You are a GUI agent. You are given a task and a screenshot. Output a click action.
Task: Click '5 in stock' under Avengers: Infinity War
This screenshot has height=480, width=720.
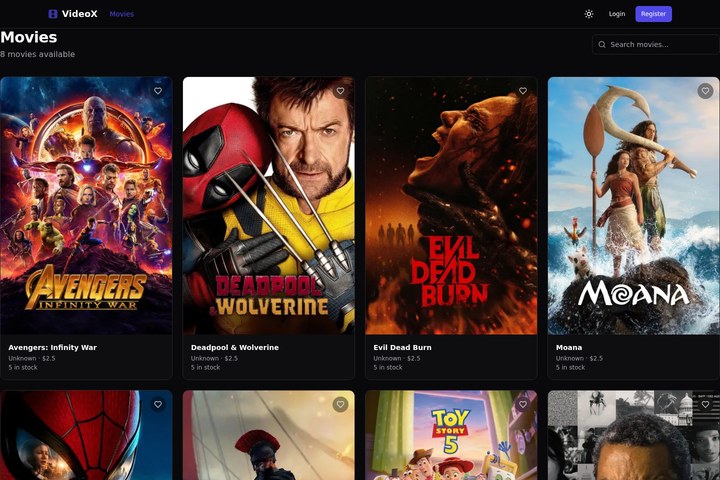pos(23,367)
